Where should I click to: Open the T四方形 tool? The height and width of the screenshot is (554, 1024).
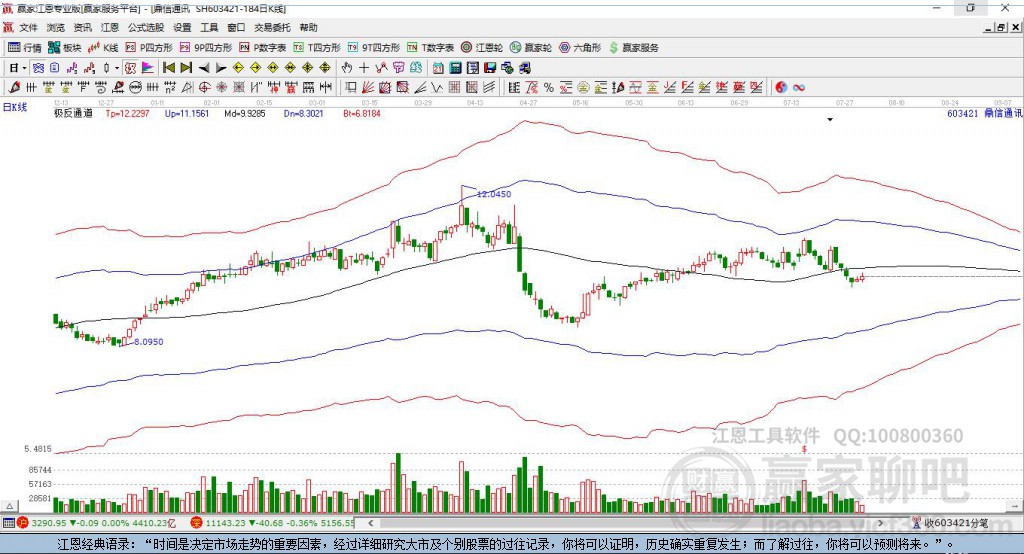(x=317, y=48)
